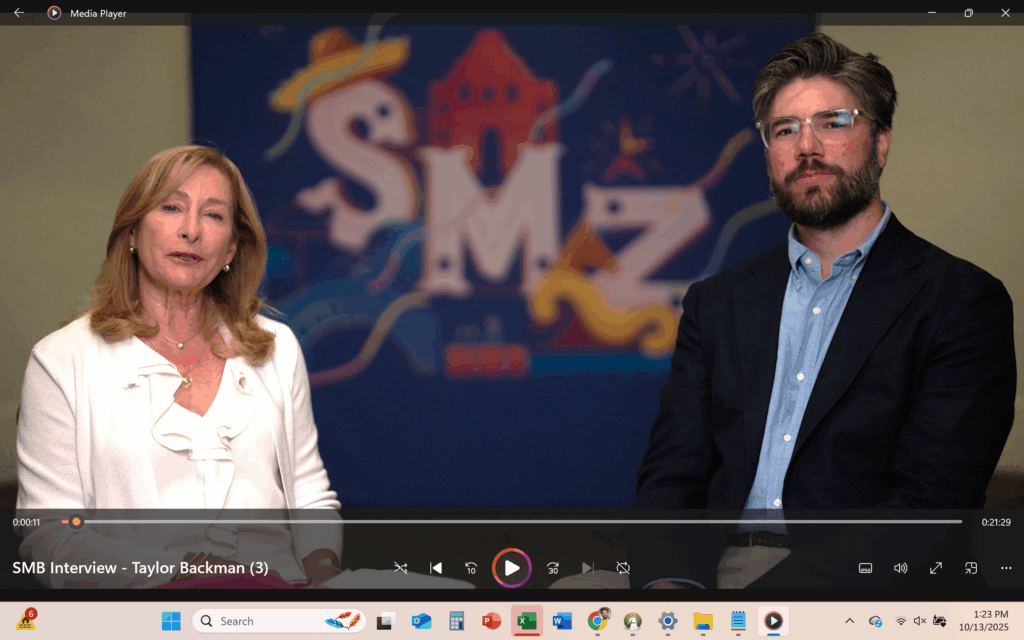Toggle muted system volume in tray
Viewport: 1024px width, 640px height.
[x=920, y=621]
